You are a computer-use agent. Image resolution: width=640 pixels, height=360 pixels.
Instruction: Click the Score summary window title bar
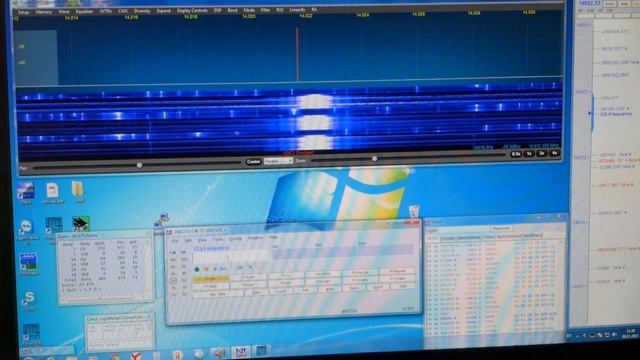click(103, 236)
